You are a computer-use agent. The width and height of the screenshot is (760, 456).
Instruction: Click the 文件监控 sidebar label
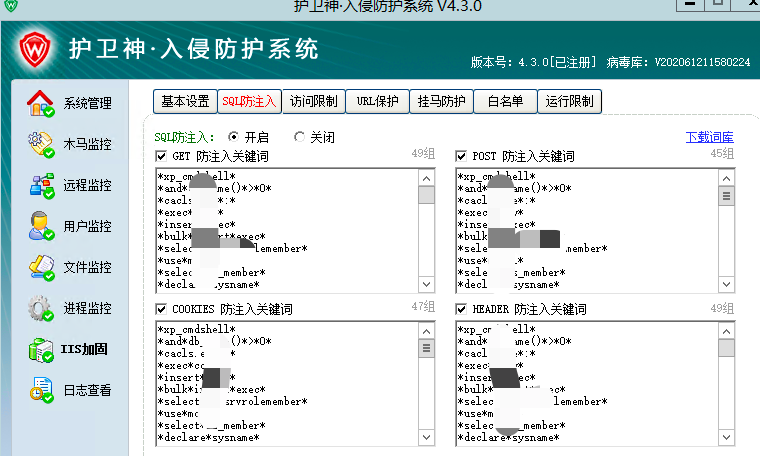[x=88, y=267]
